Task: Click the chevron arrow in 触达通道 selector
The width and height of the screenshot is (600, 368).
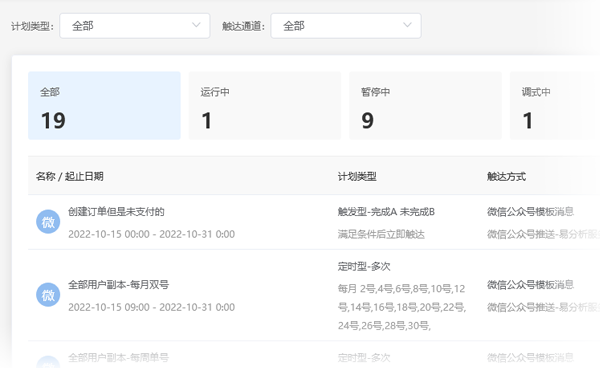Action: [x=407, y=25]
